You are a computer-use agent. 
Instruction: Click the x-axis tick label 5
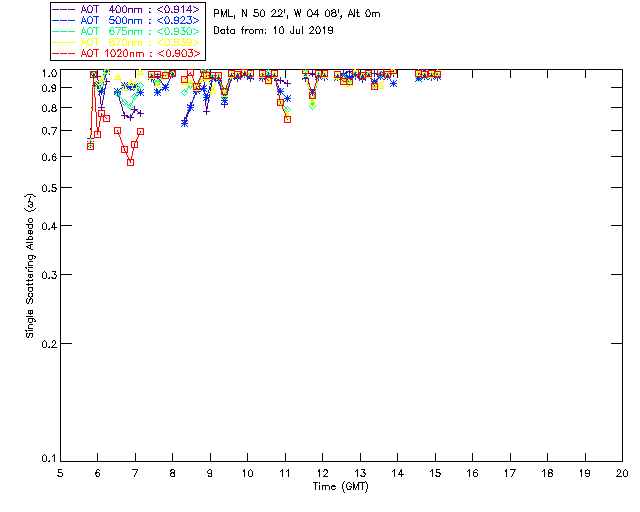coord(60,472)
